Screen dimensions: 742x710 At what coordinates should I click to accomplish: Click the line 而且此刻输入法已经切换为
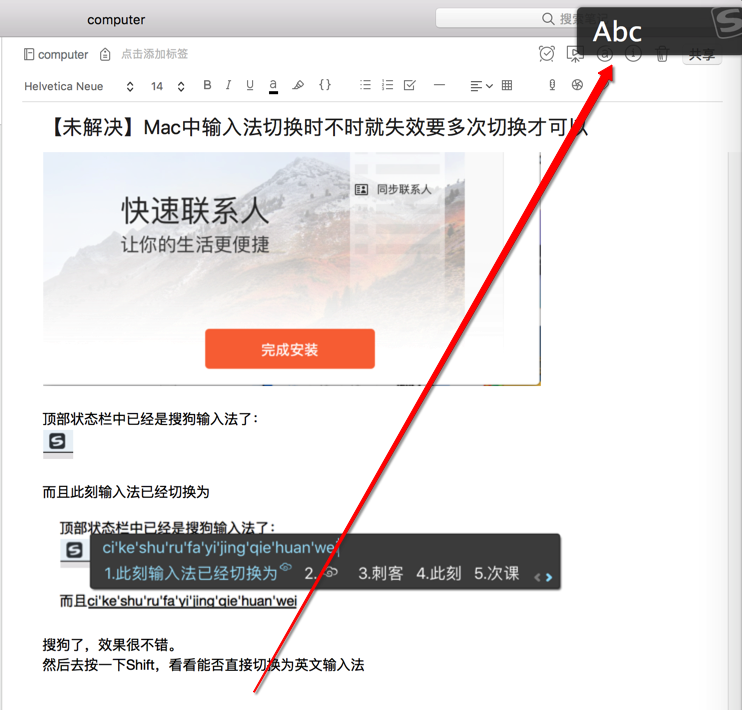tap(126, 492)
